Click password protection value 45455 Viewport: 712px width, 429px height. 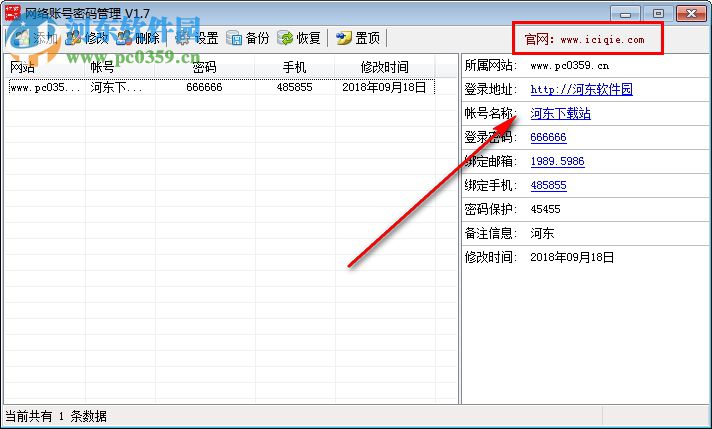tap(545, 209)
